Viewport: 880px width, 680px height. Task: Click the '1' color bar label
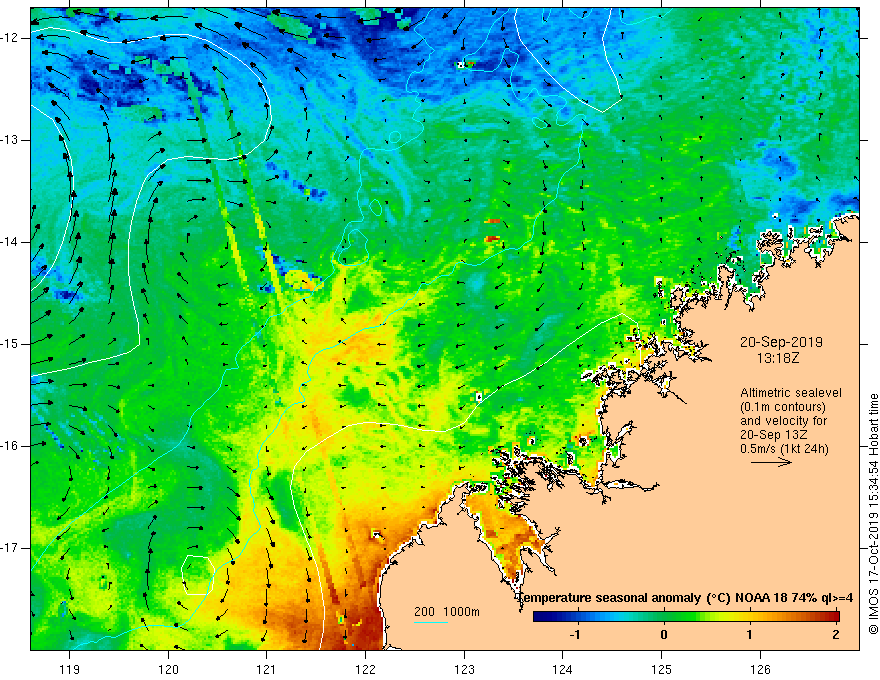click(x=750, y=635)
